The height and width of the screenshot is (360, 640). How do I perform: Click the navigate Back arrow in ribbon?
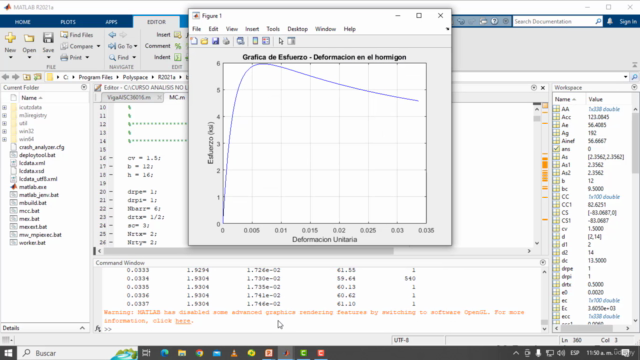click(112, 35)
